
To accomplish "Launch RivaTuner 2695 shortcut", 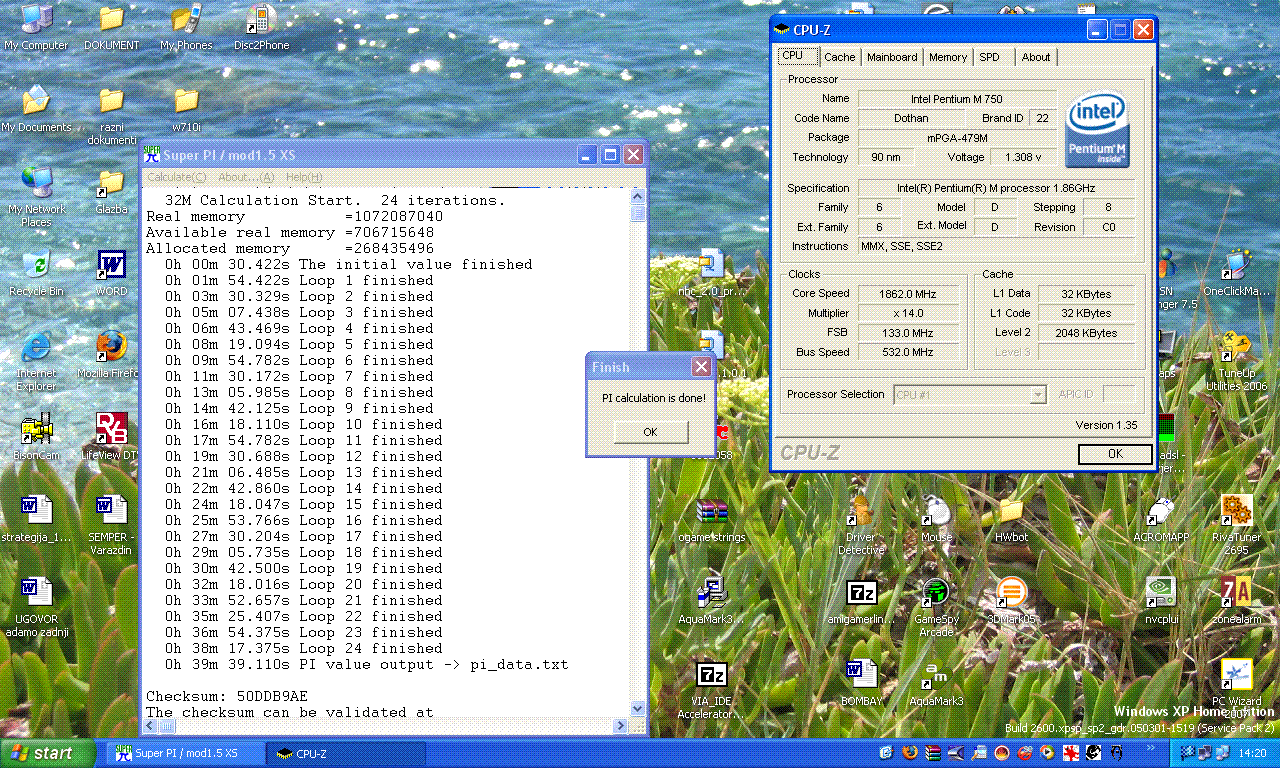I will point(1236,525).
